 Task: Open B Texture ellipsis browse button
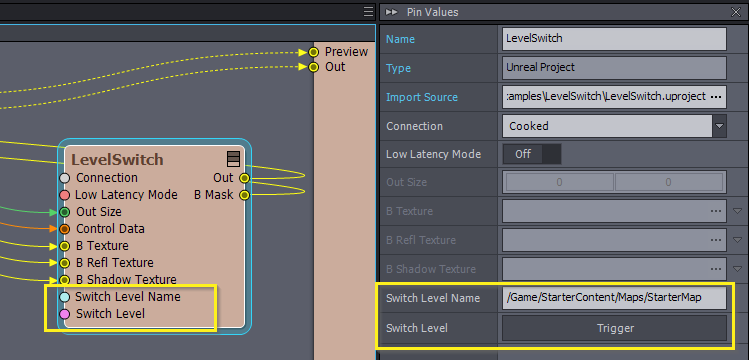(716, 211)
